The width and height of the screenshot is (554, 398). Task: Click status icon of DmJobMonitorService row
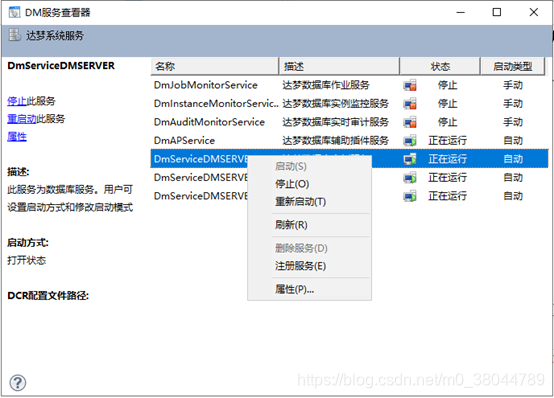(x=410, y=85)
